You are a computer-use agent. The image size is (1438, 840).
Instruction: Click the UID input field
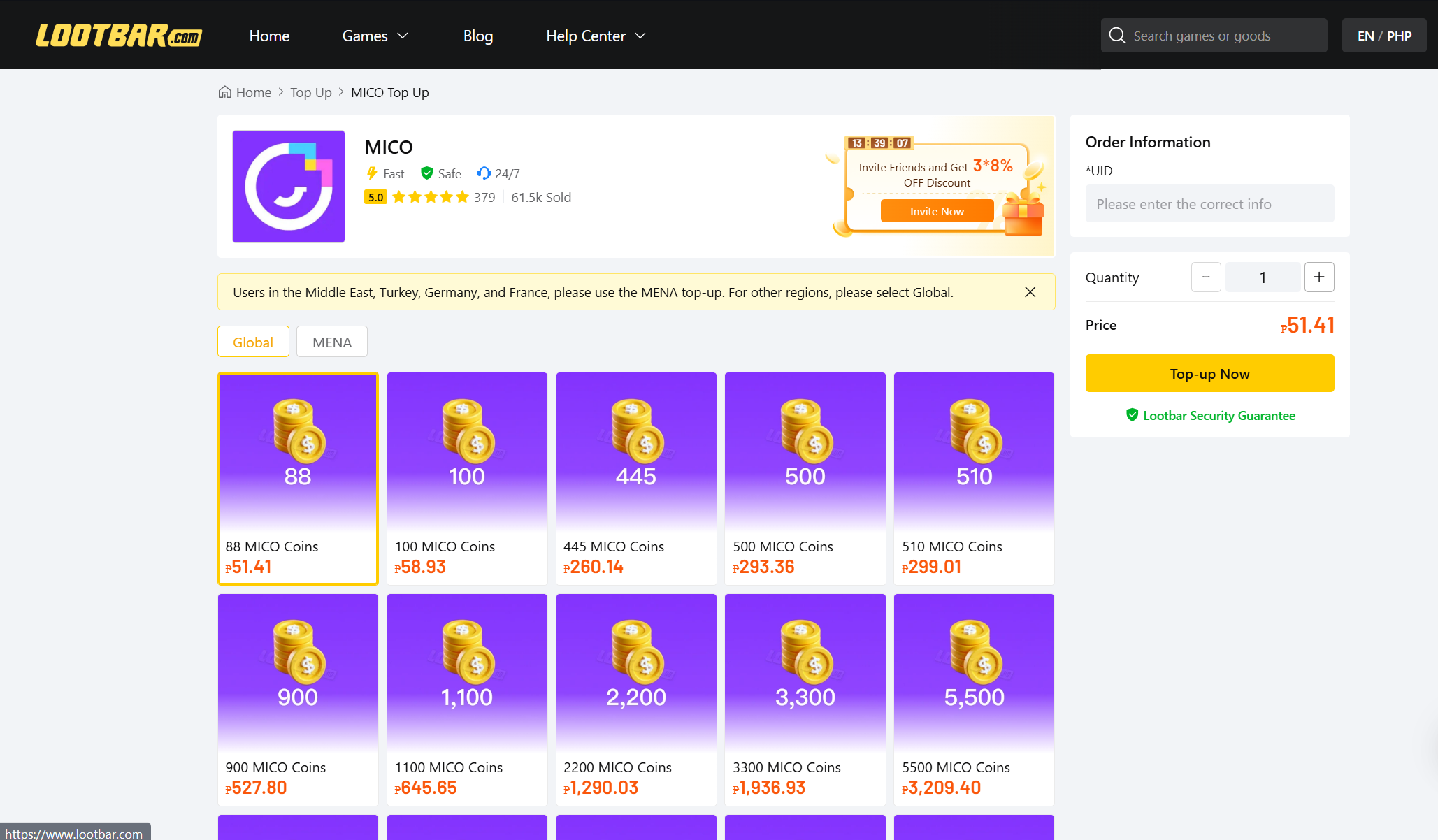1209,203
